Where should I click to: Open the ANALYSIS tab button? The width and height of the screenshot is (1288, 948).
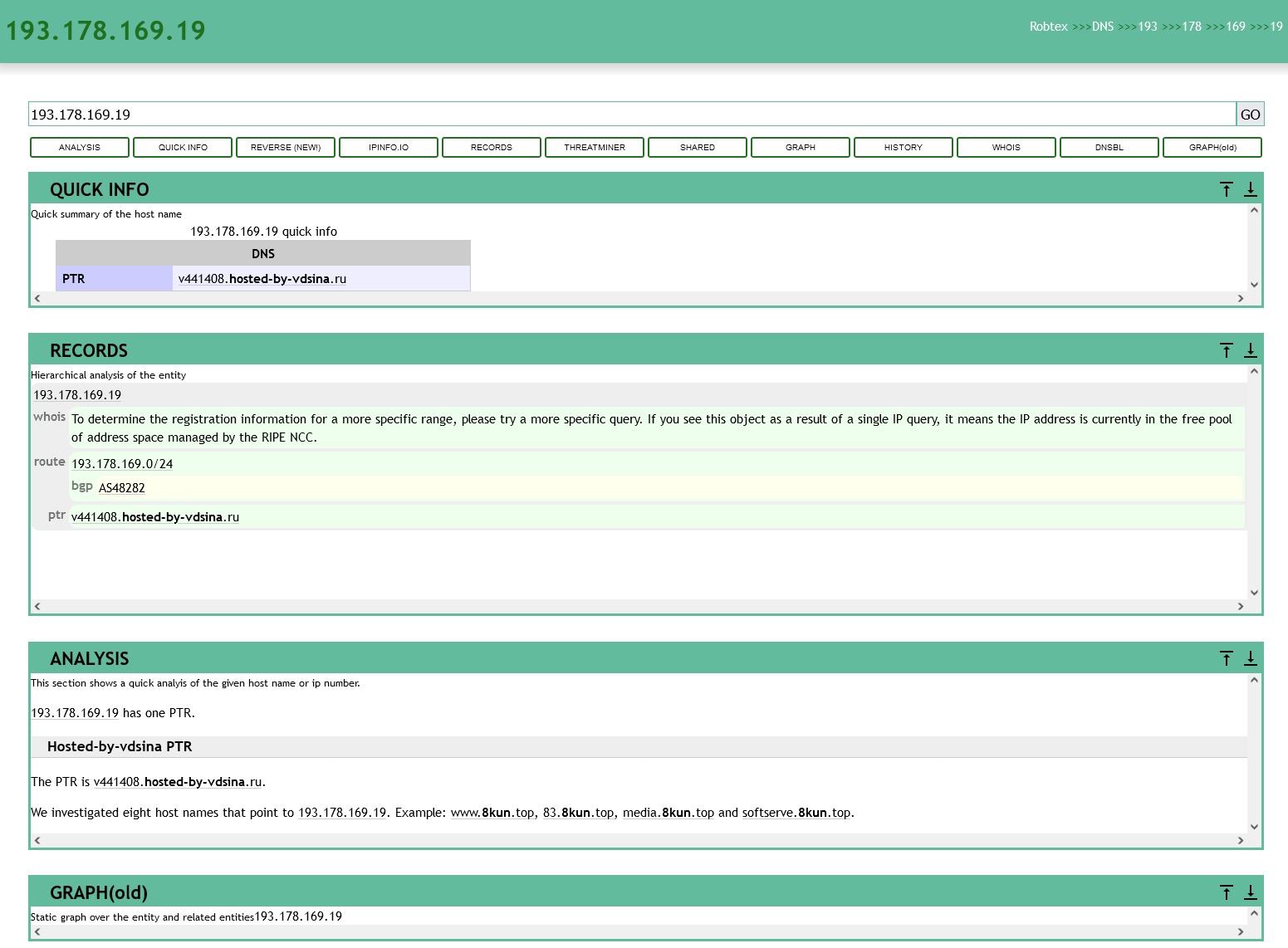tap(80, 147)
